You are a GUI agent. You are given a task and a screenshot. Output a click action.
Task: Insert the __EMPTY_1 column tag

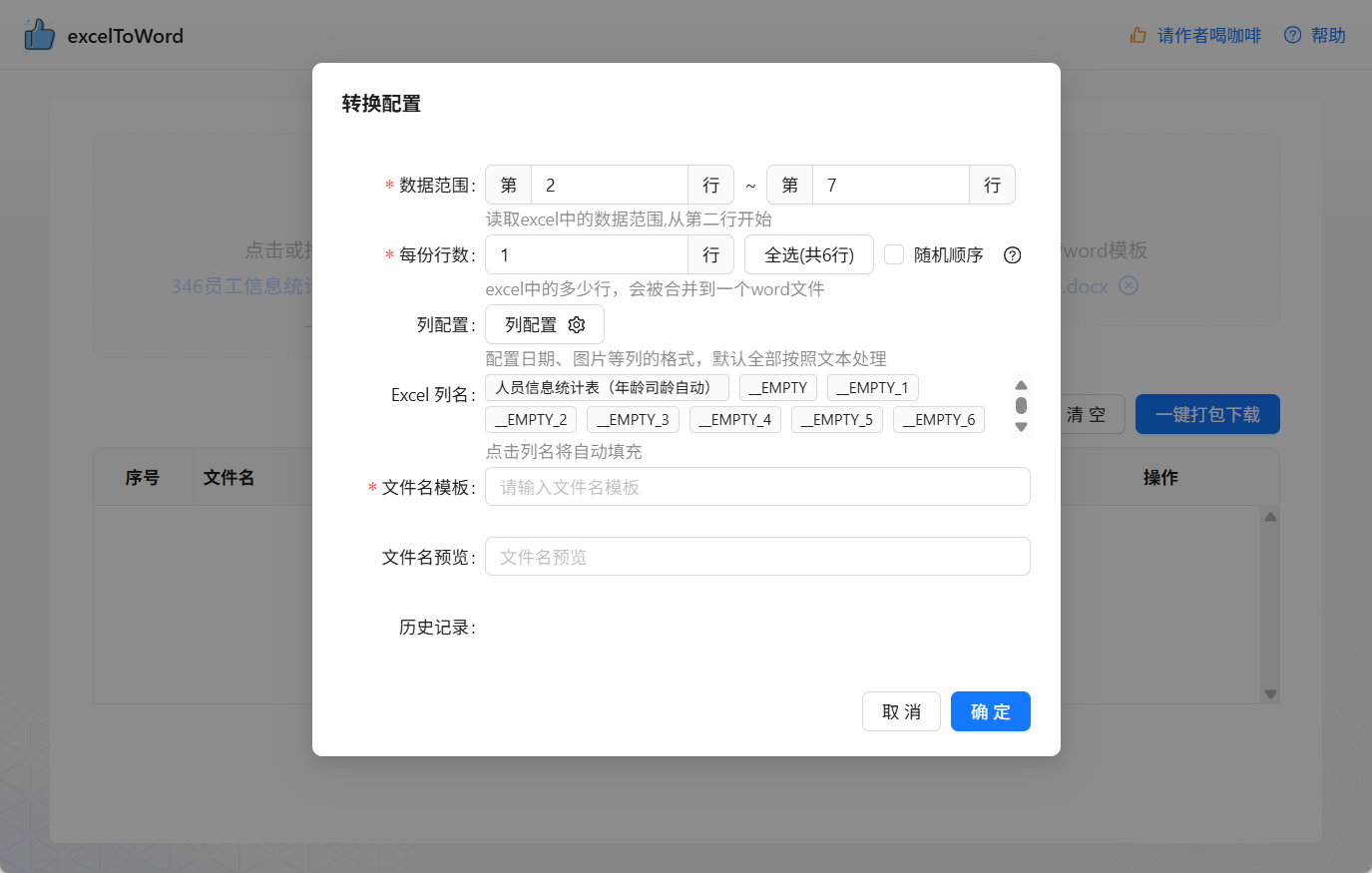(x=872, y=388)
